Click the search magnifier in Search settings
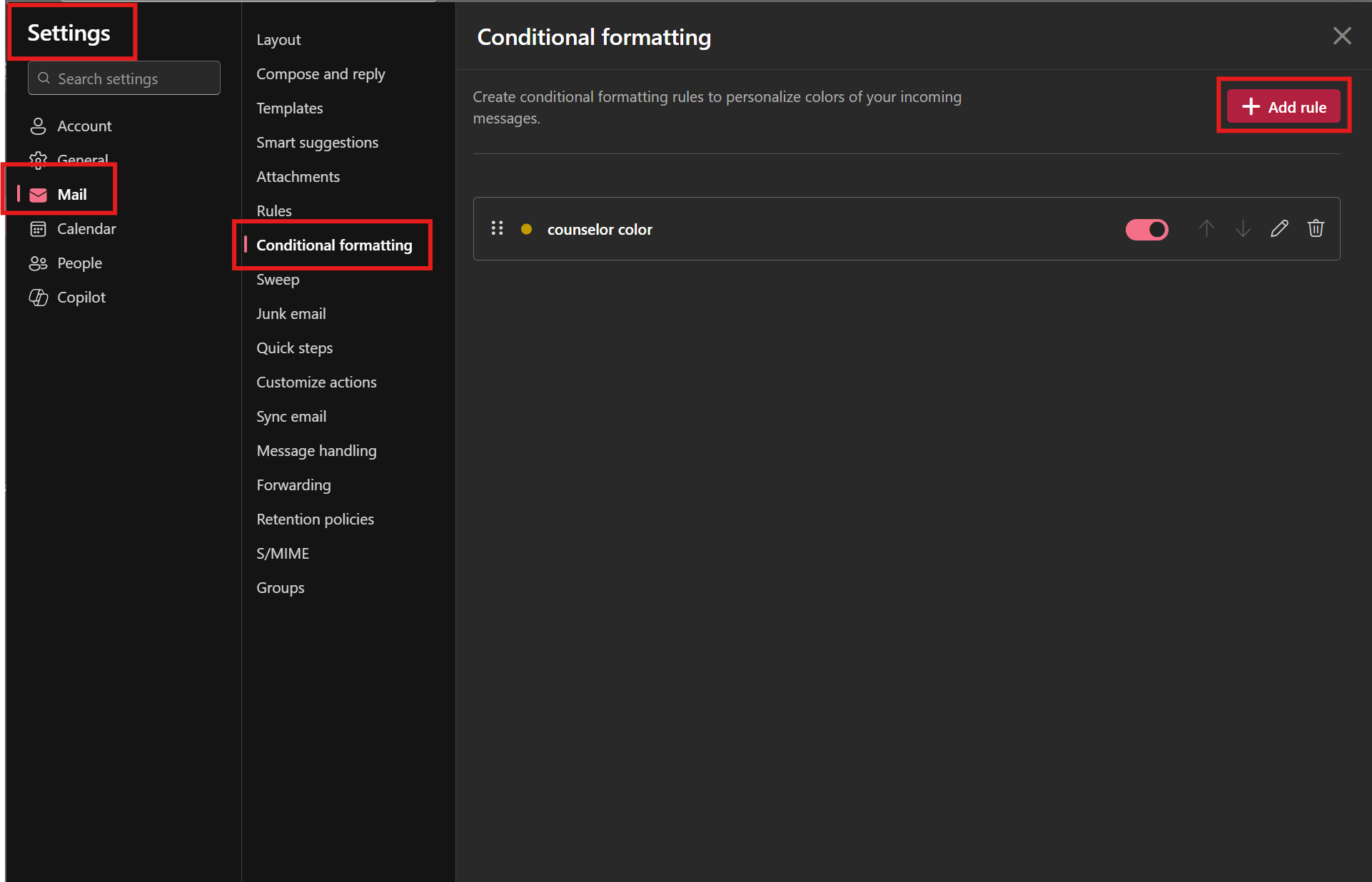The image size is (1372, 882). (44, 78)
